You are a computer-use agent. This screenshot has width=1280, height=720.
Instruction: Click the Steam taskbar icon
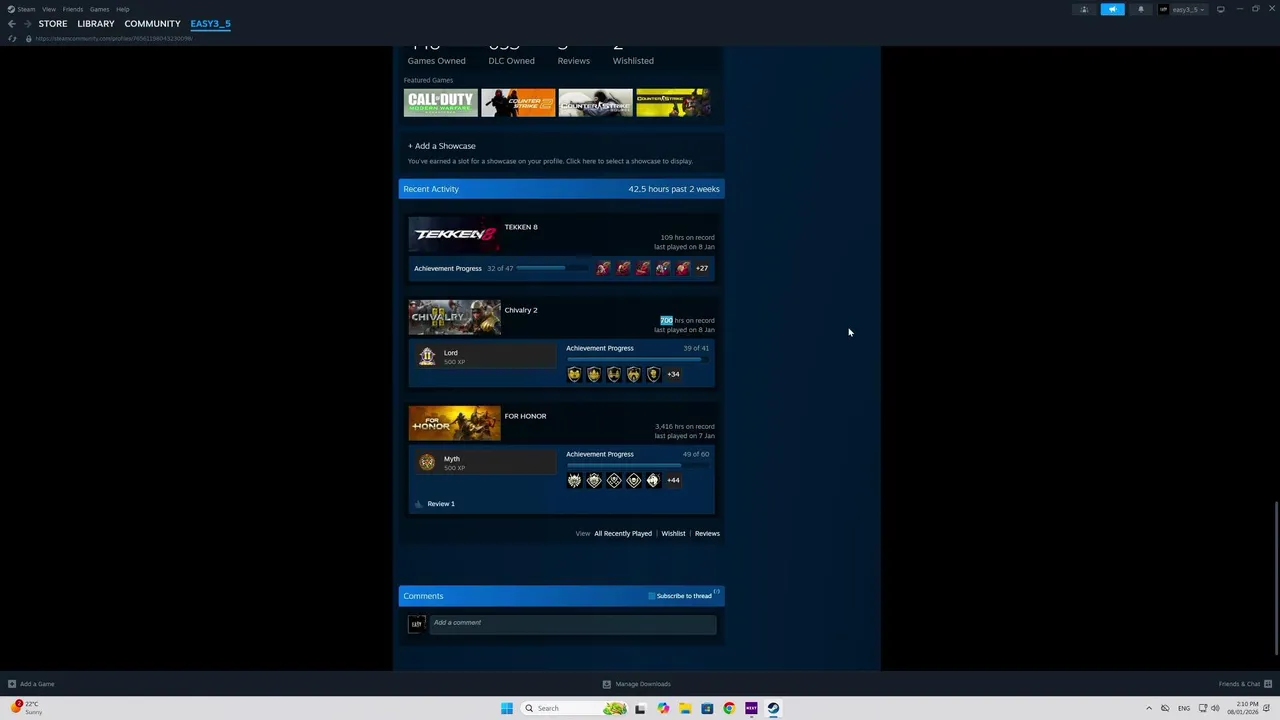click(x=773, y=708)
